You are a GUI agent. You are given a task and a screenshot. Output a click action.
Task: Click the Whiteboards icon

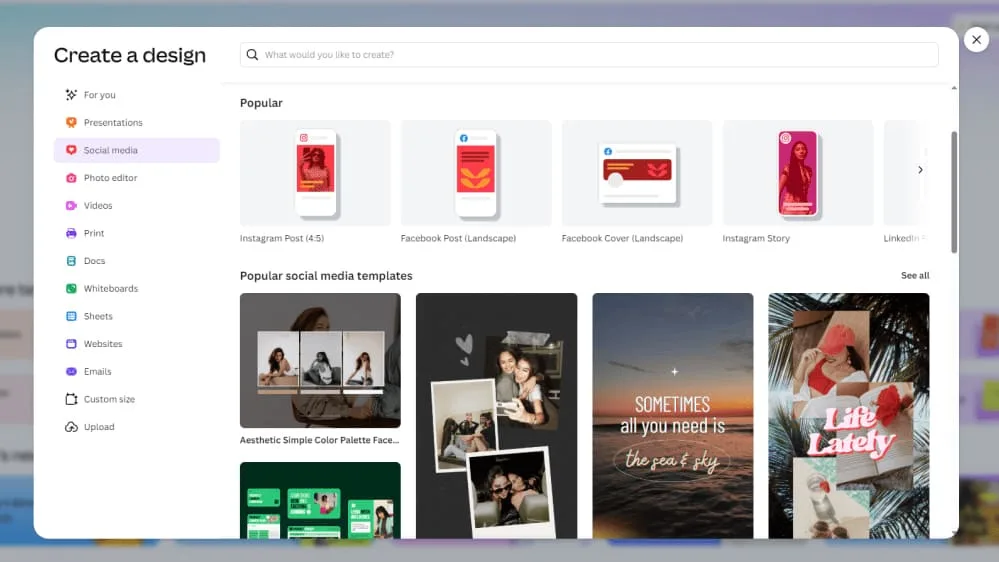pos(71,289)
